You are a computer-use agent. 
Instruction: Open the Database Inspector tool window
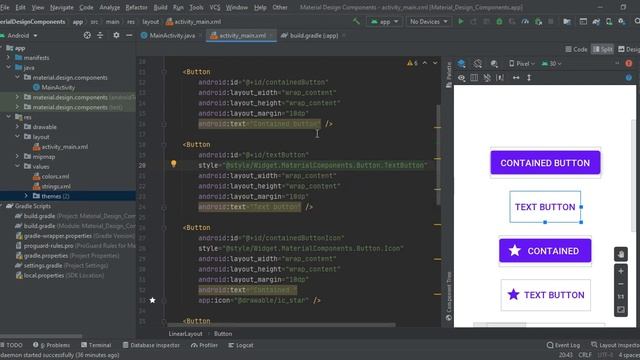(151, 345)
